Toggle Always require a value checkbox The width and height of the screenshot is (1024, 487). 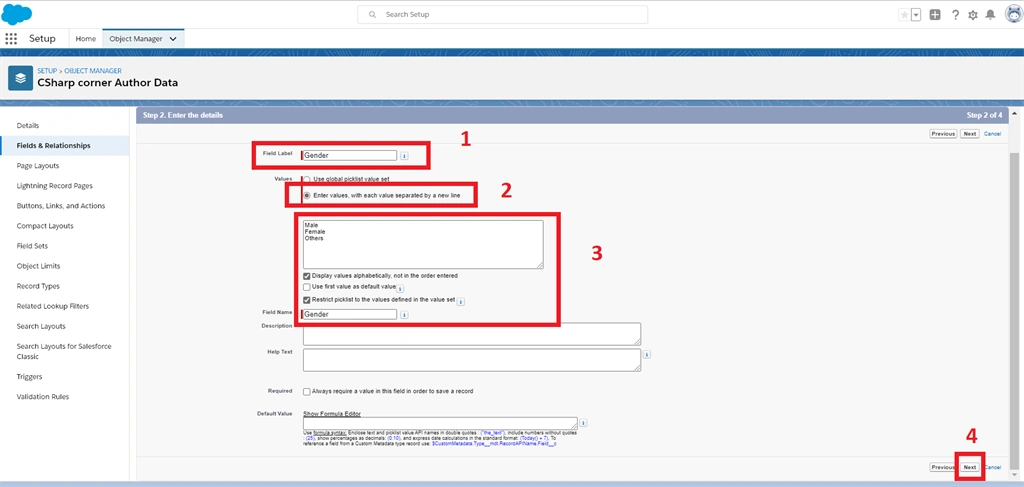point(307,392)
